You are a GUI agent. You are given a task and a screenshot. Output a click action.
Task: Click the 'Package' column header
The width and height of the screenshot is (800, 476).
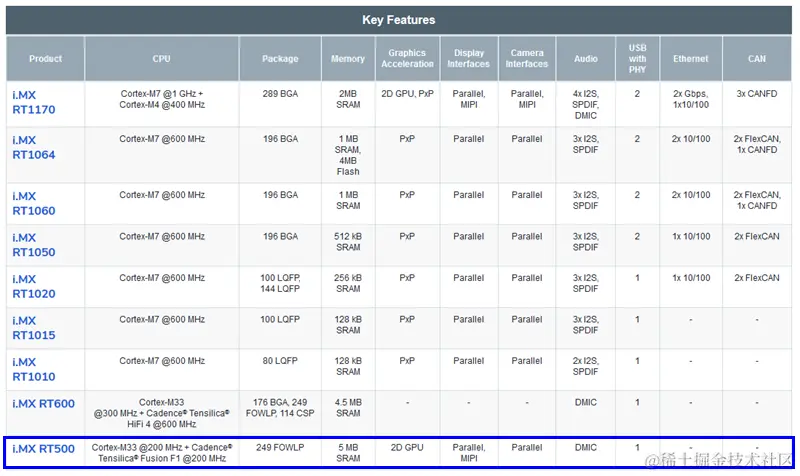280,59
